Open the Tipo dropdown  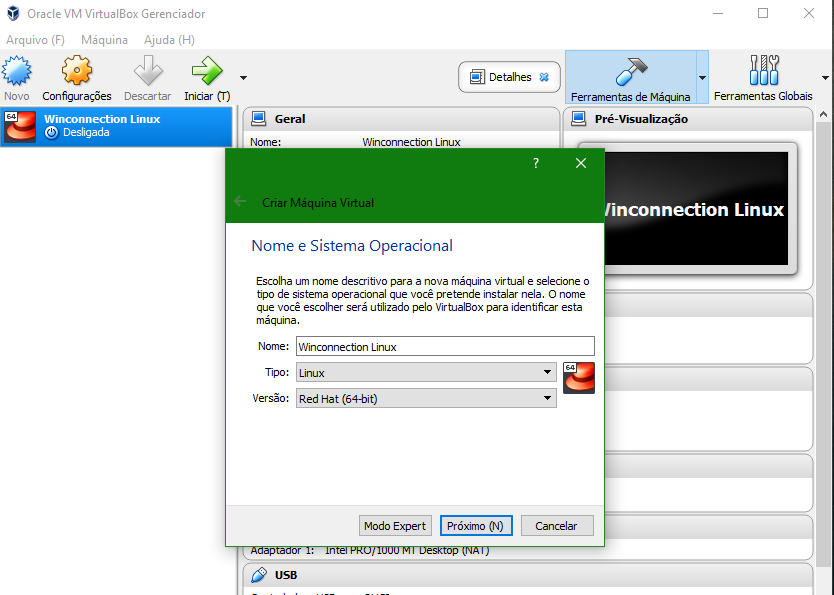click(x=426, y=372)
